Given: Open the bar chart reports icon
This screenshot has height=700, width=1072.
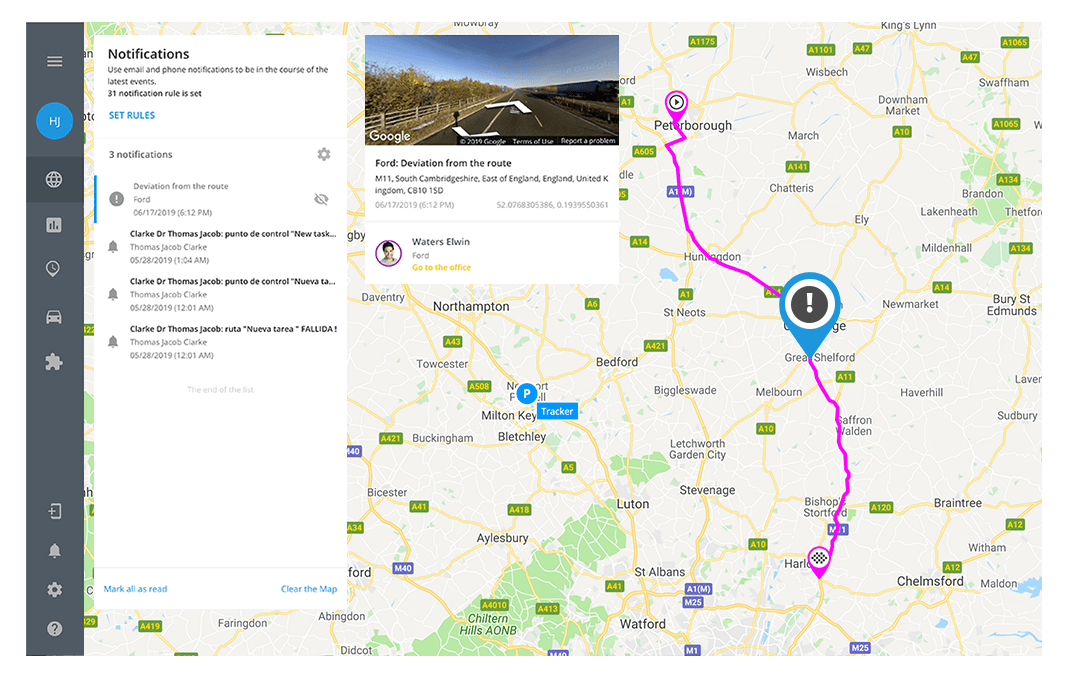Looking at the screenshot, I should tap(54, 225).
